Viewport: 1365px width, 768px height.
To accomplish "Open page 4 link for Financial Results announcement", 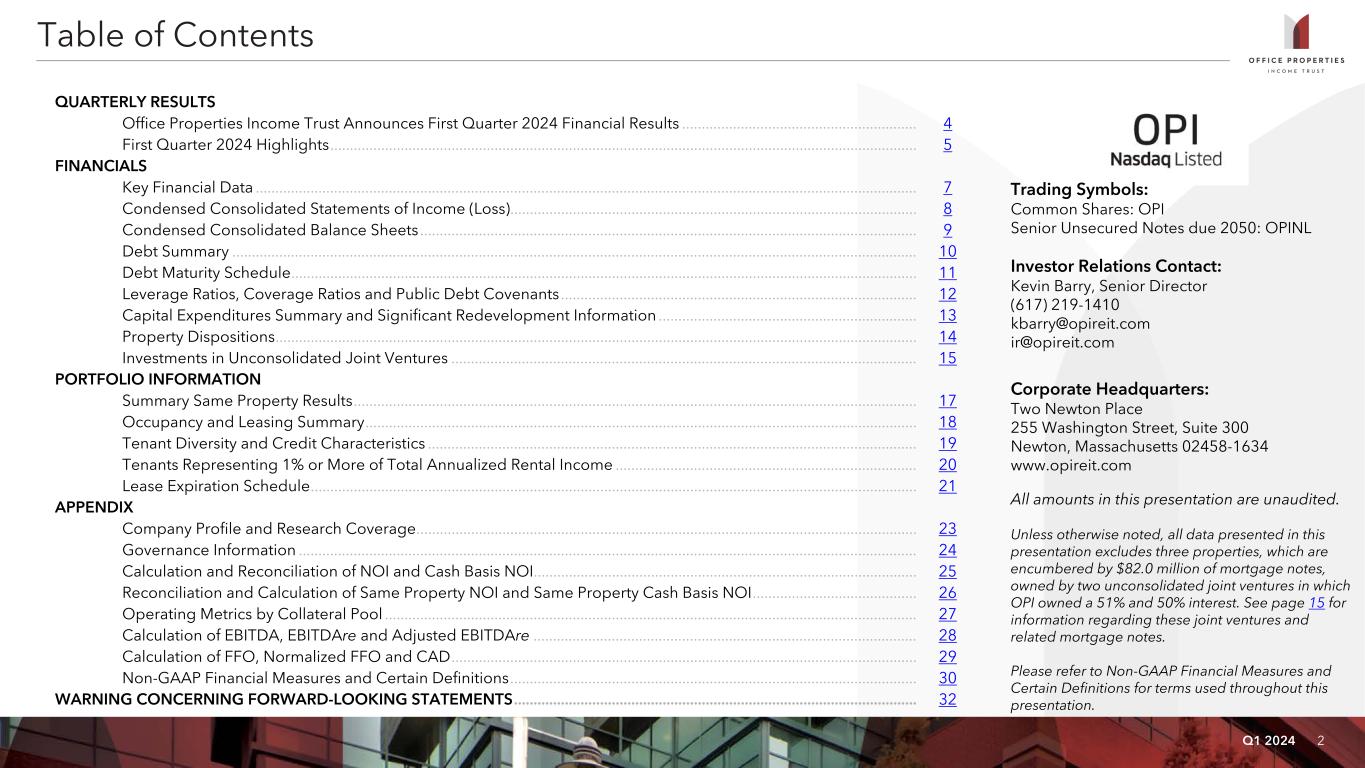I will tap(947, 124).
